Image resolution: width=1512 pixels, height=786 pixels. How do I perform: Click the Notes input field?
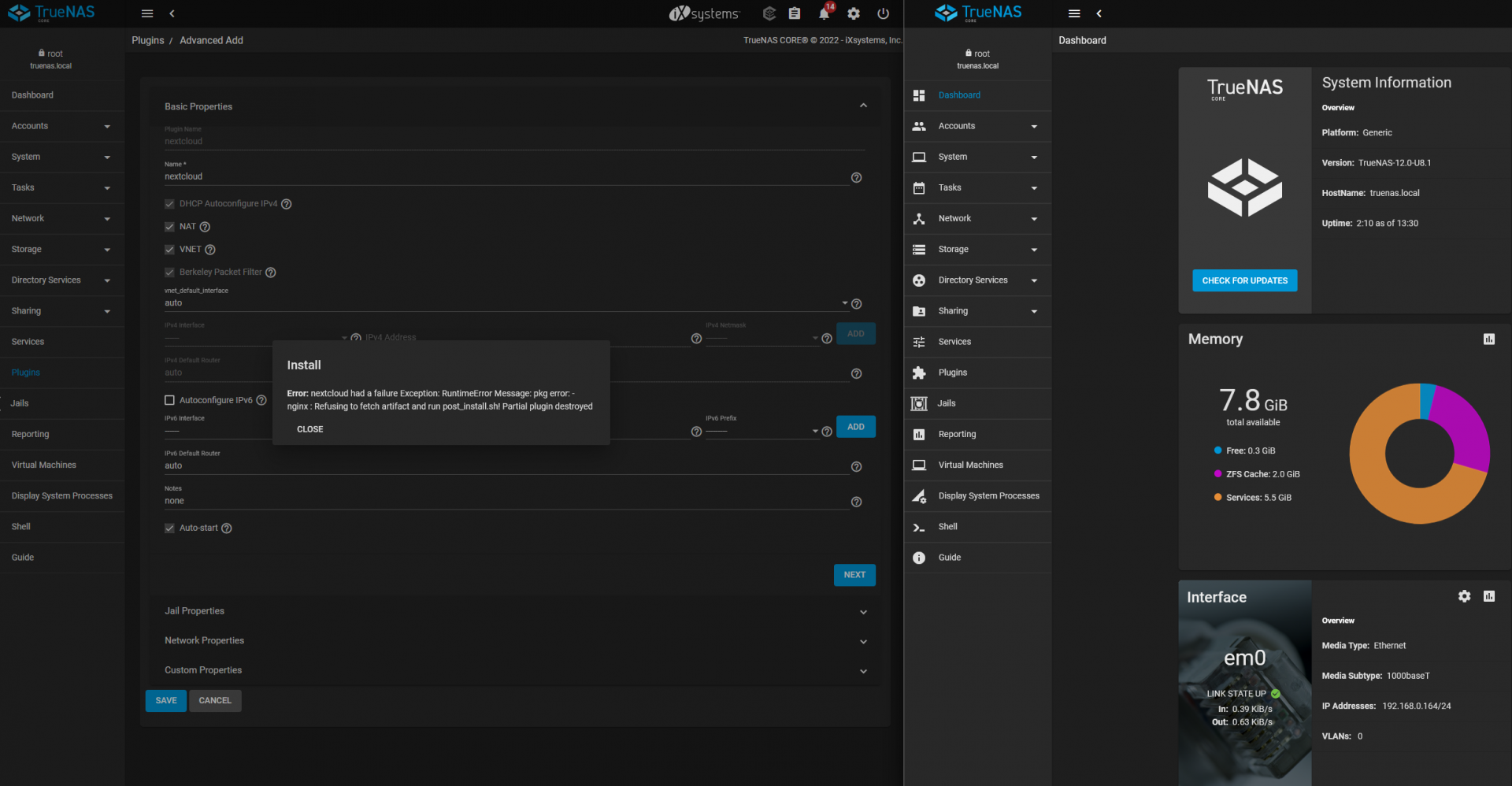(504, 501)
